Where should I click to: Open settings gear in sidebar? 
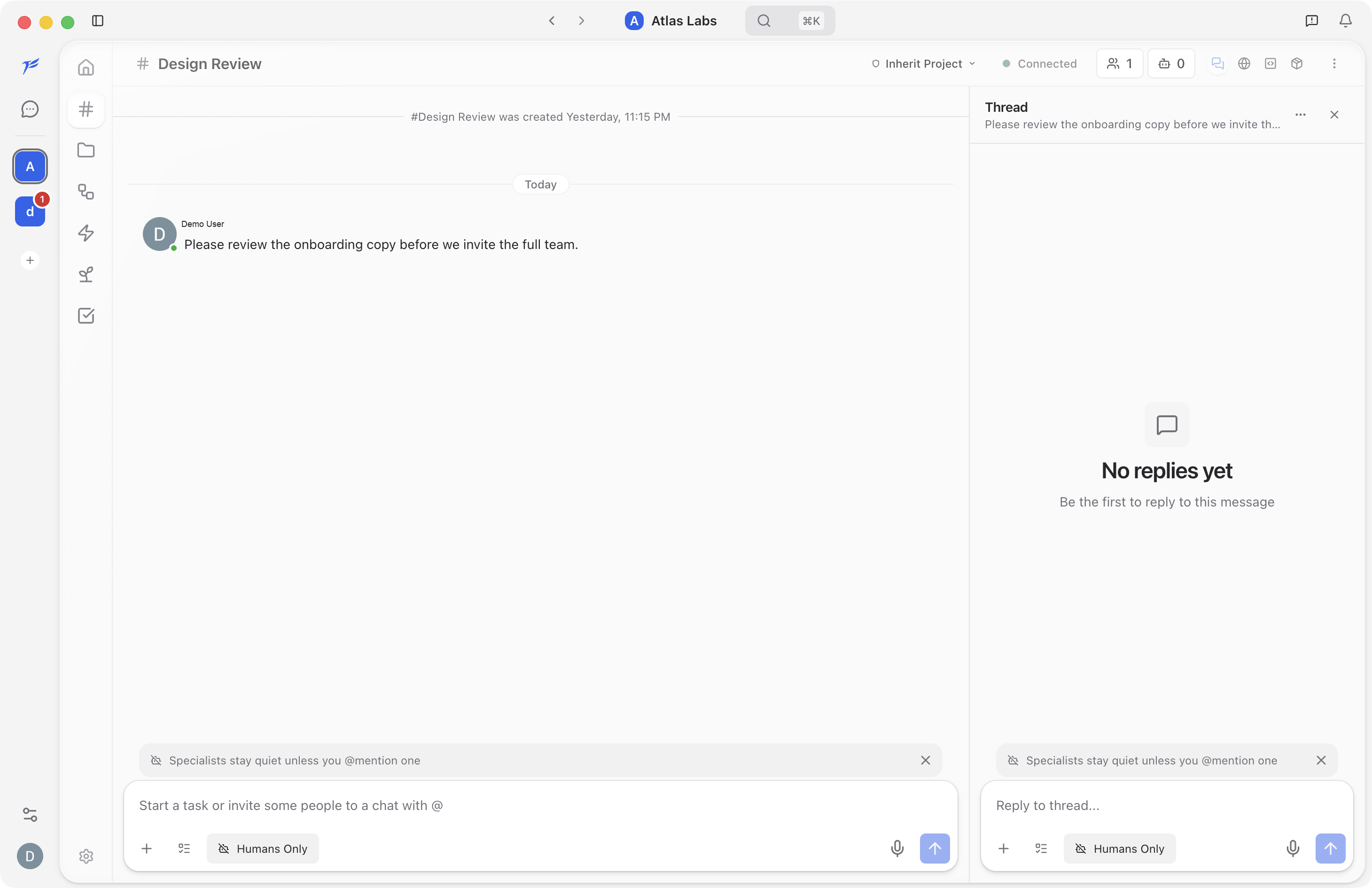[86, 856]
